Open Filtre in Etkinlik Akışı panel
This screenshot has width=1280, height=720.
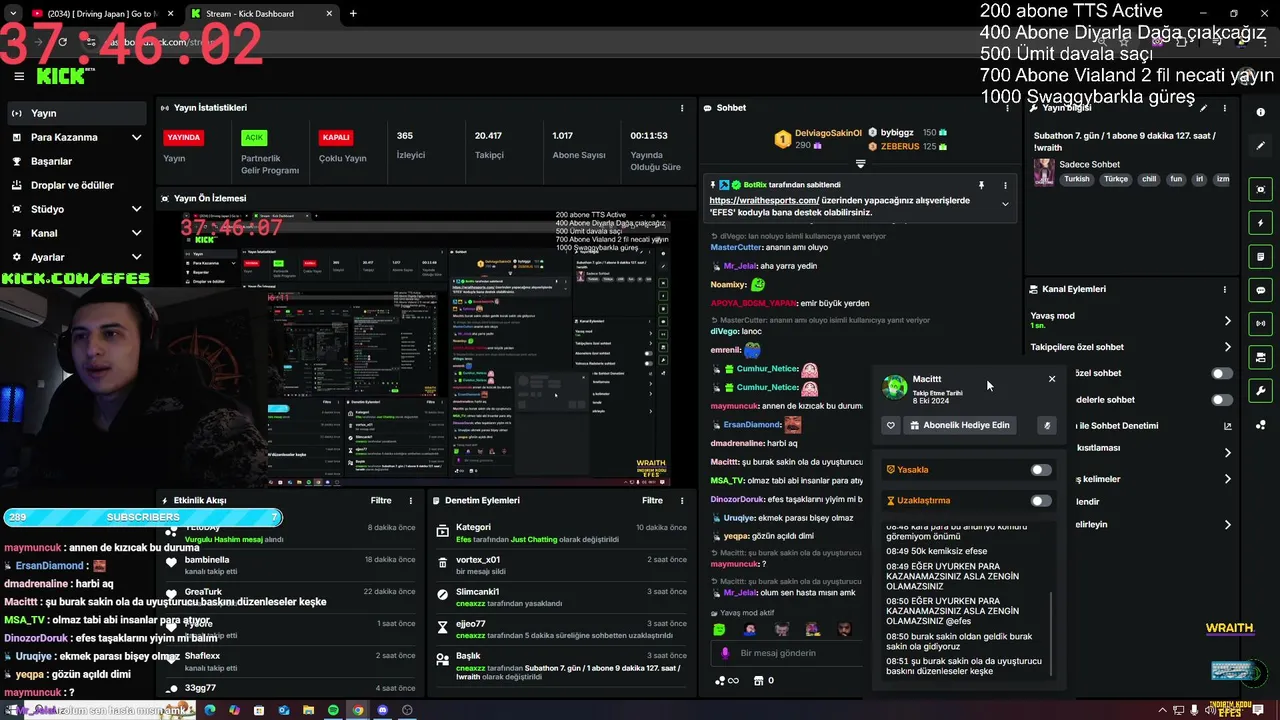point(381,500)
